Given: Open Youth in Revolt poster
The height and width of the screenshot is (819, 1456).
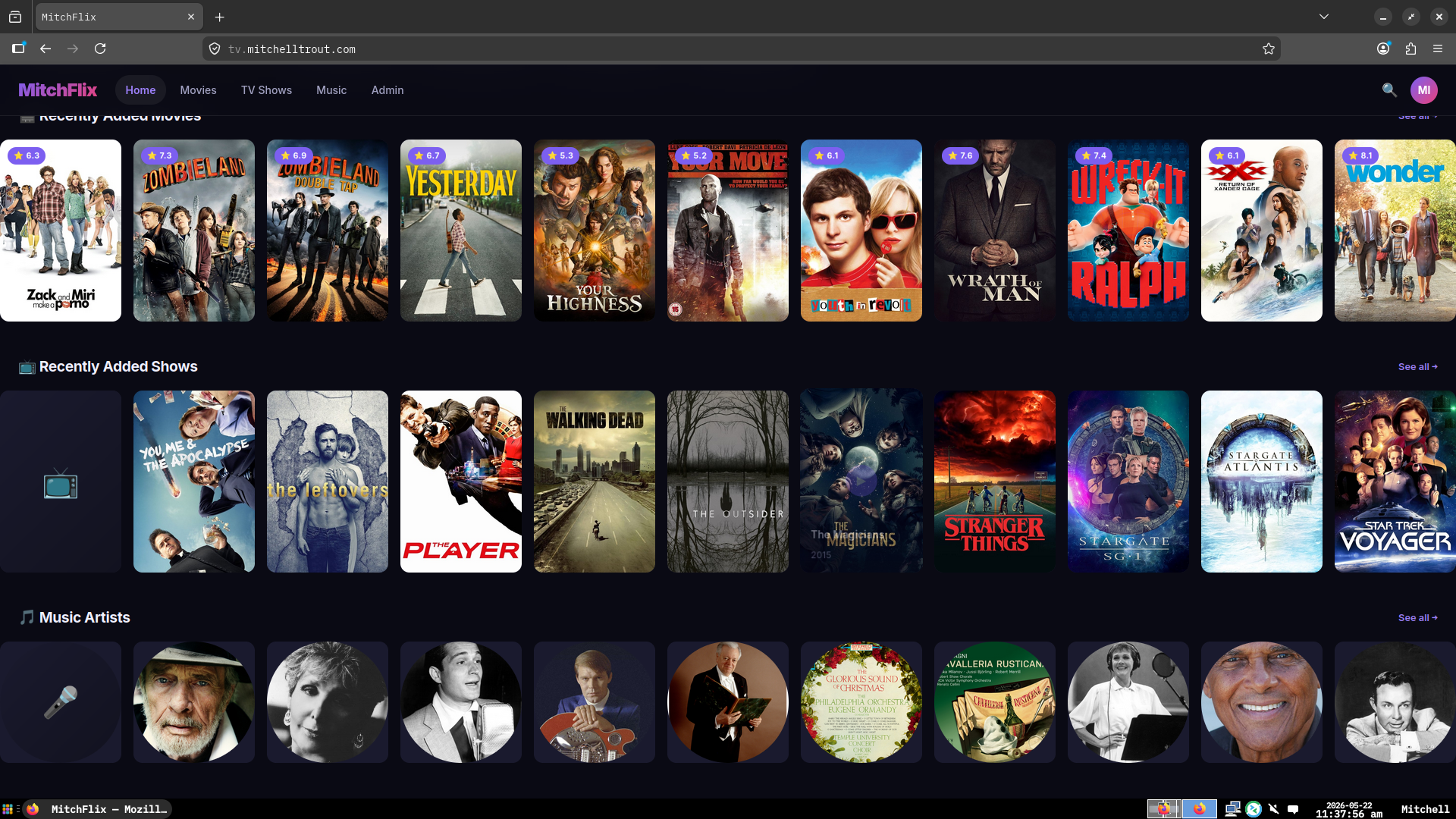Looking at the screenshot, I should coord(861,231).
